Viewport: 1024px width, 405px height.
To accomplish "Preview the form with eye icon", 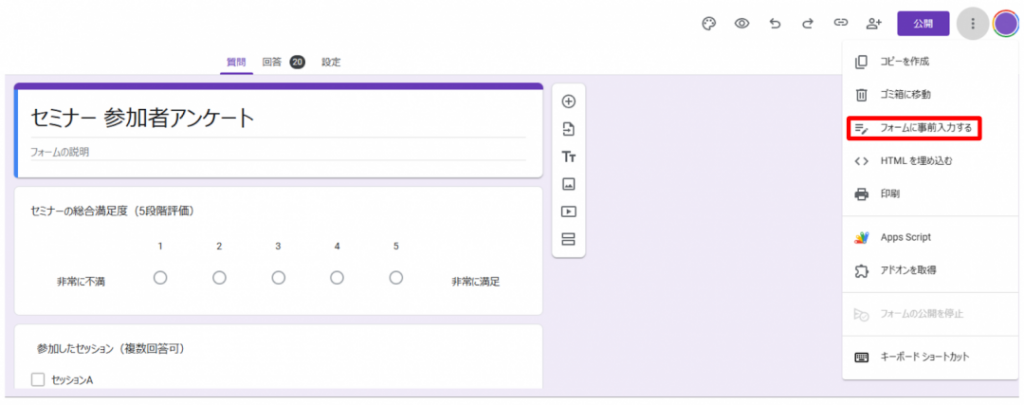I will tap(742, 23).
